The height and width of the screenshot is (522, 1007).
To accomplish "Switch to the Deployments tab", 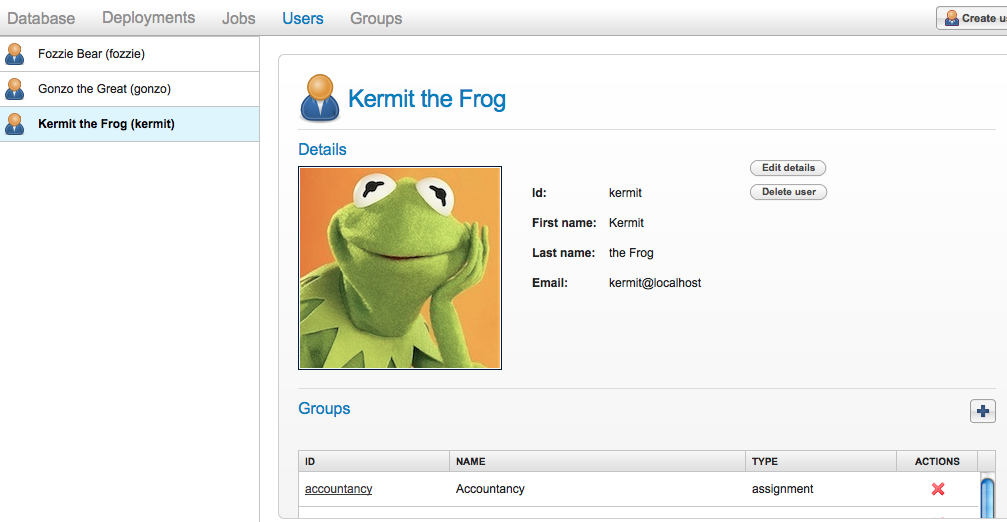I will tap(148, 18).
